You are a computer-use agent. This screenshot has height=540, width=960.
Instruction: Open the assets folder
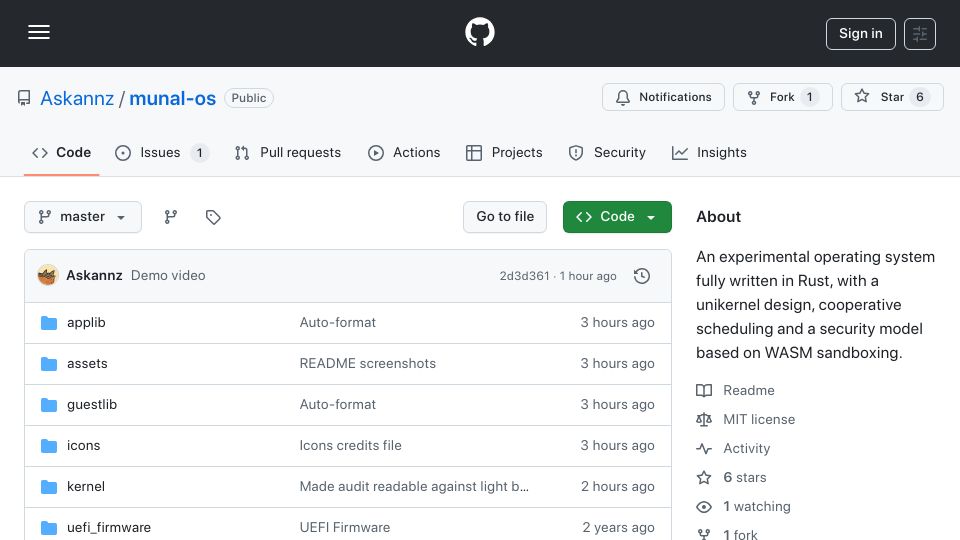tap(87, 364)
